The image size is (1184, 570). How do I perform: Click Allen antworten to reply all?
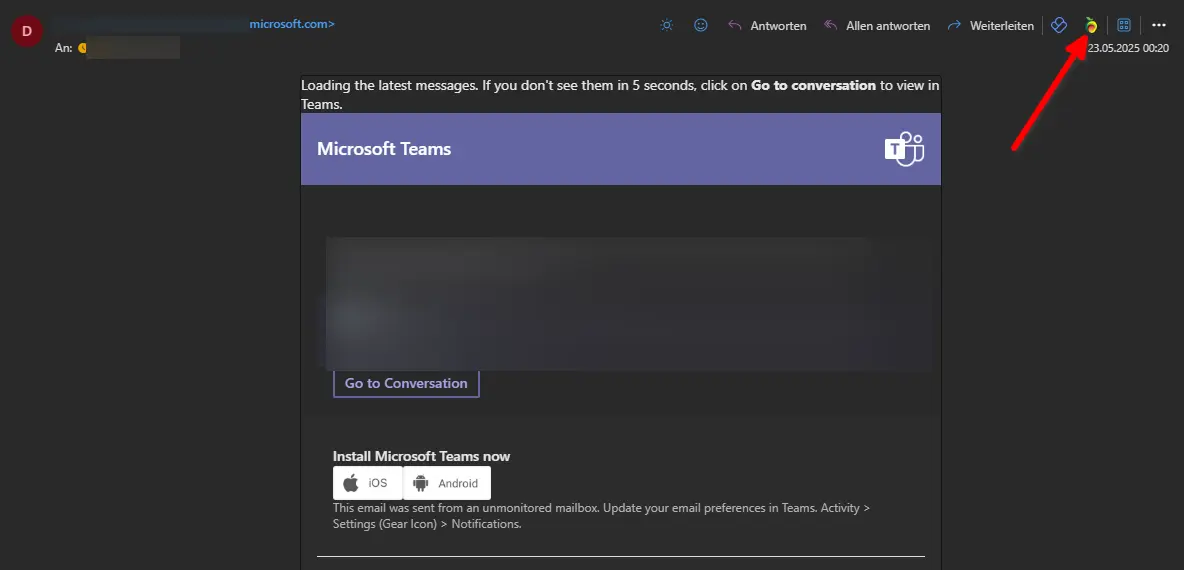point(877,26)
